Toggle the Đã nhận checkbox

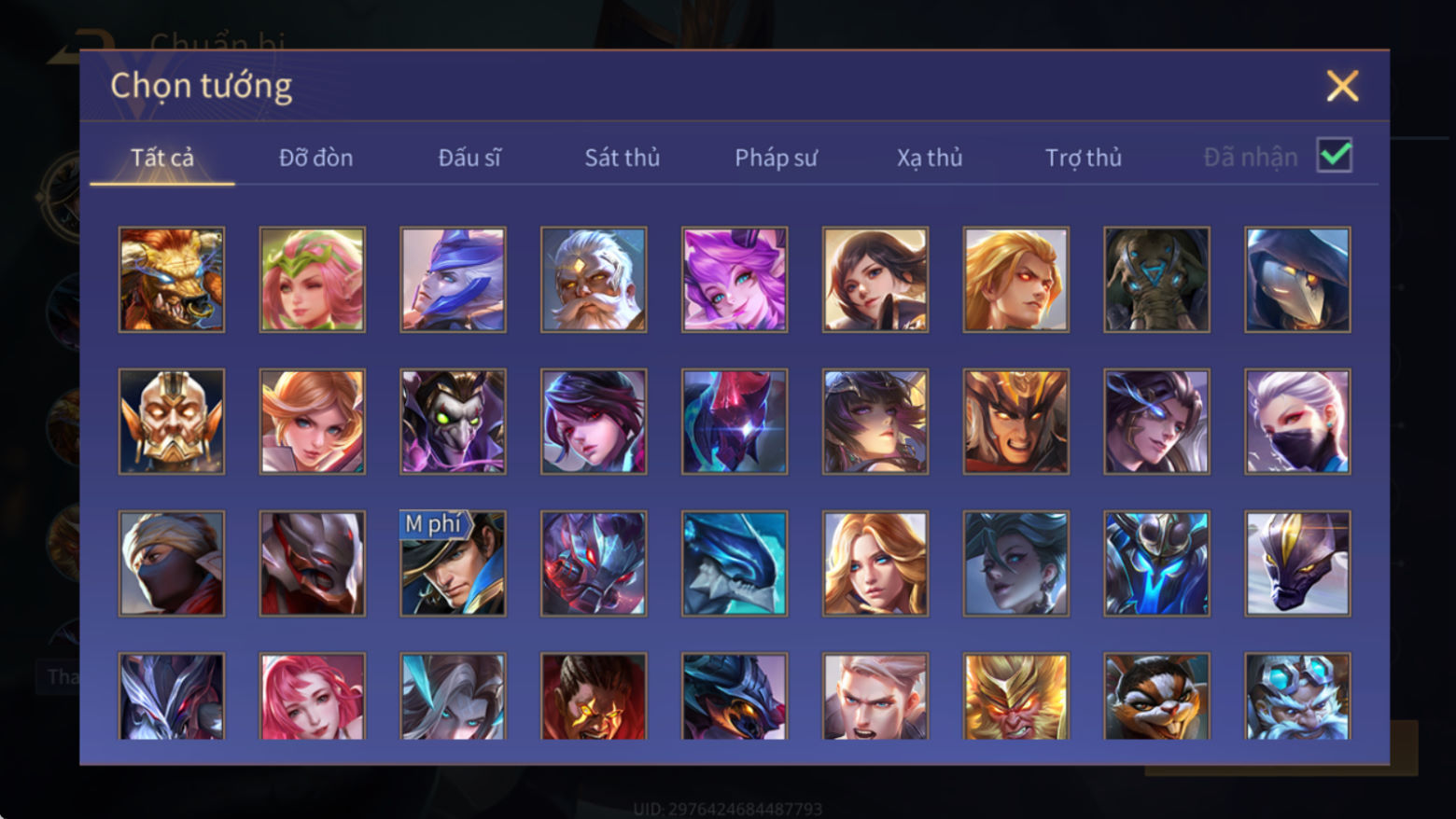[1334, 155]
